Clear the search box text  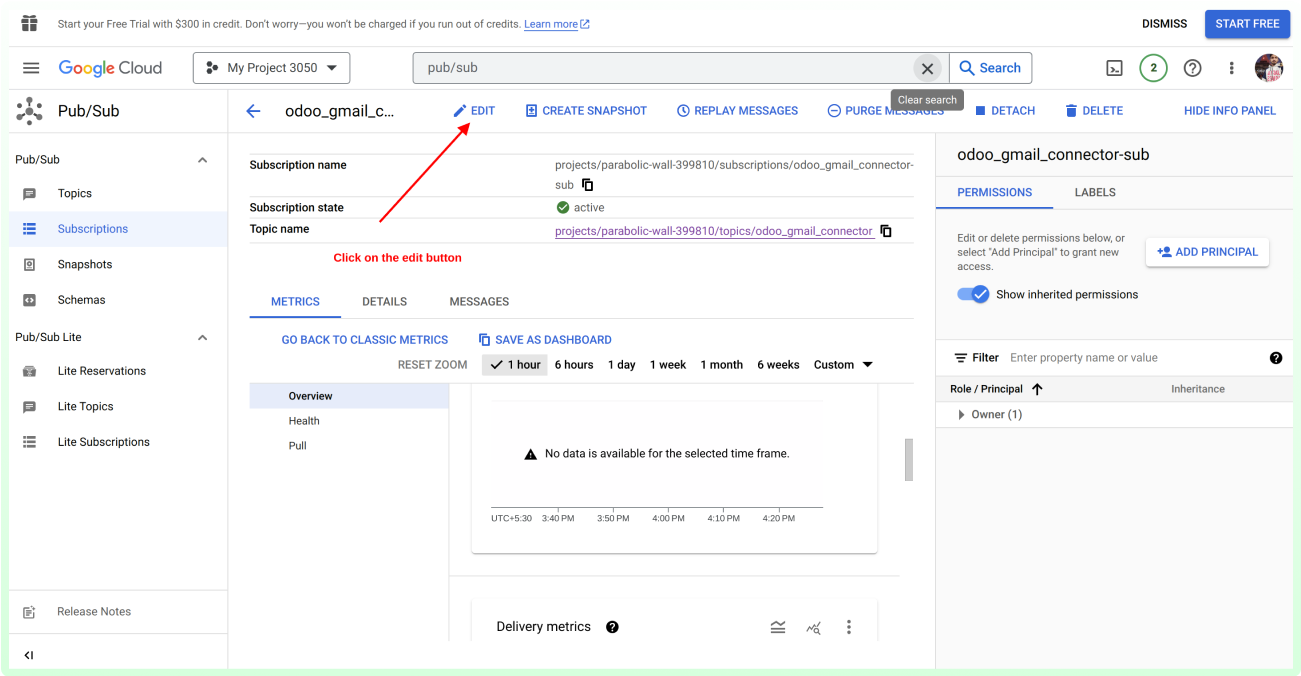pyautogui.click(x=927, y=68)
